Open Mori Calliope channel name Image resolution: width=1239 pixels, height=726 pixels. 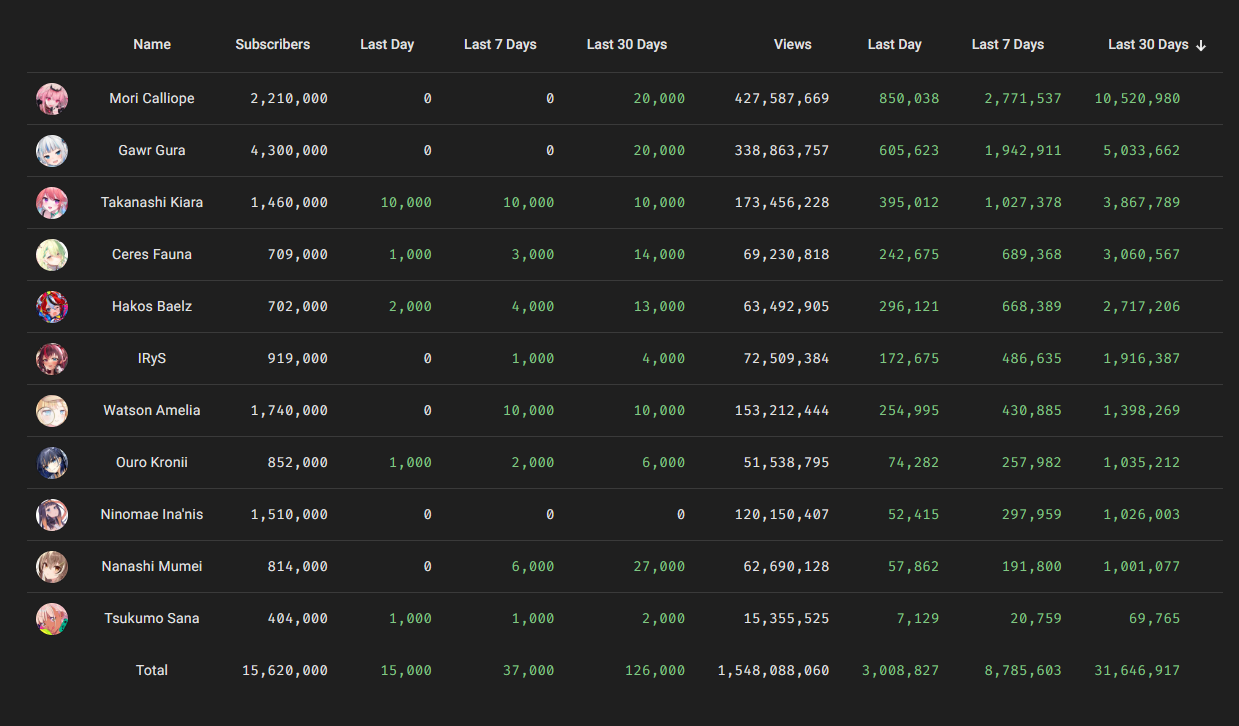(x=152, y=98)
